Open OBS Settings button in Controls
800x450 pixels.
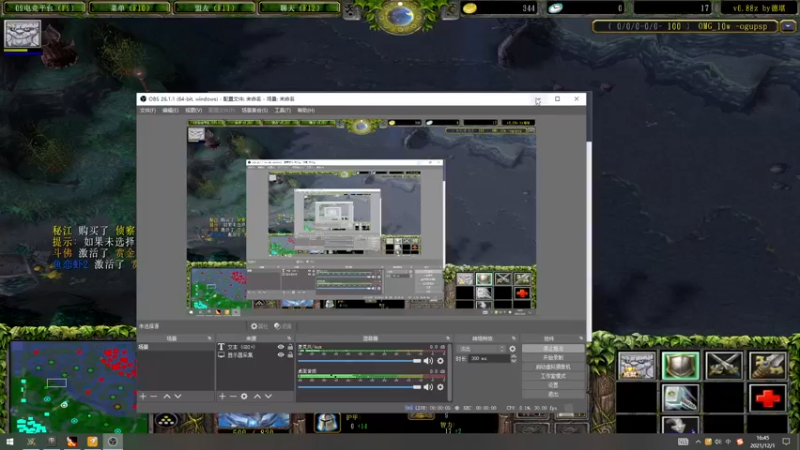[553, 385]
